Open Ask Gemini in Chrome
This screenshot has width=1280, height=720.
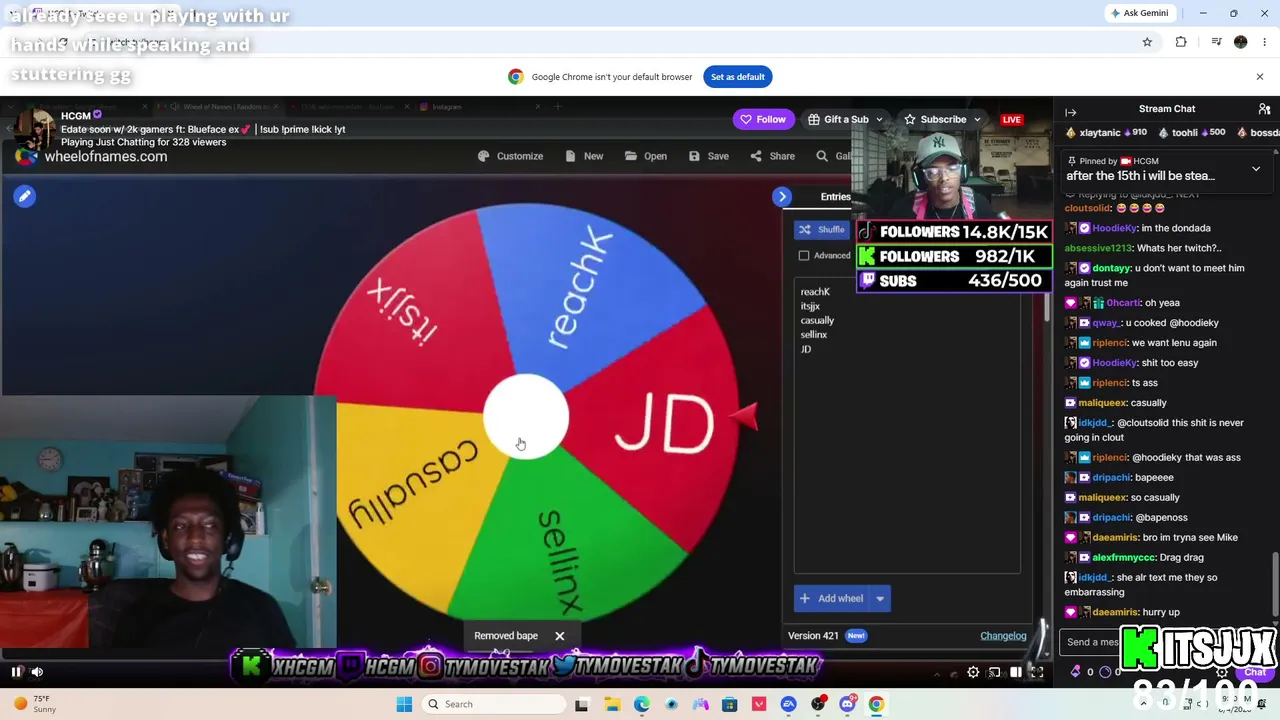point(1138,13)
